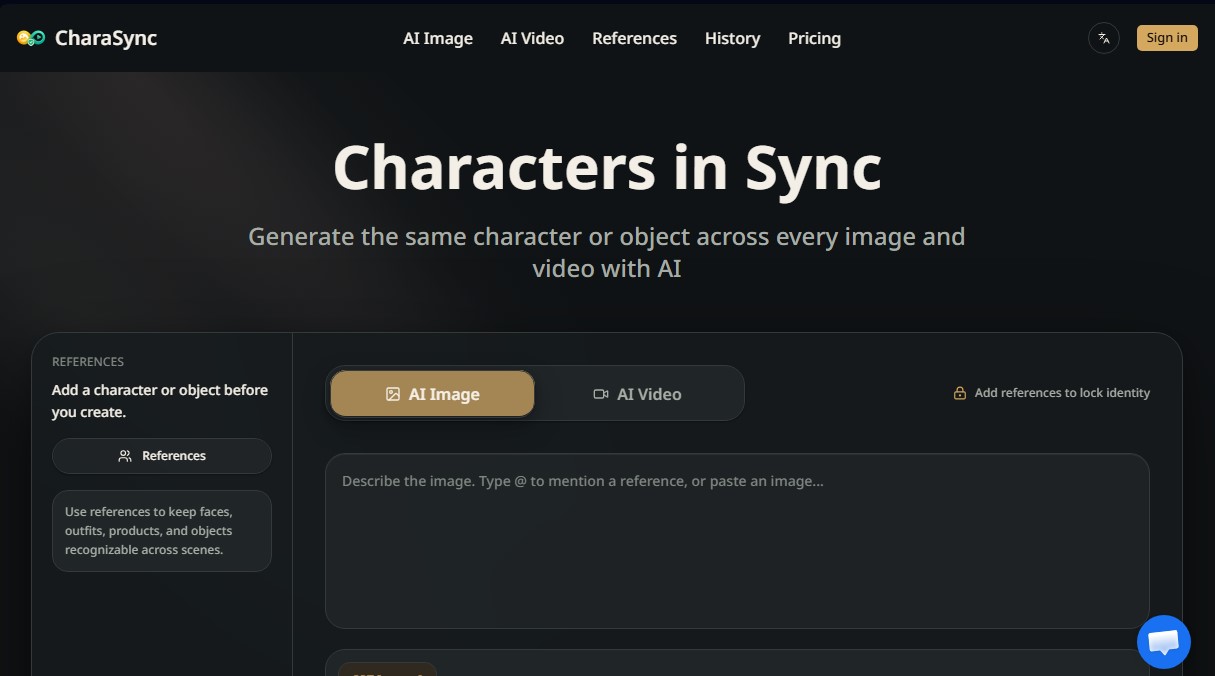Switch to the AI Video generator tab

[x=637, y=394]
